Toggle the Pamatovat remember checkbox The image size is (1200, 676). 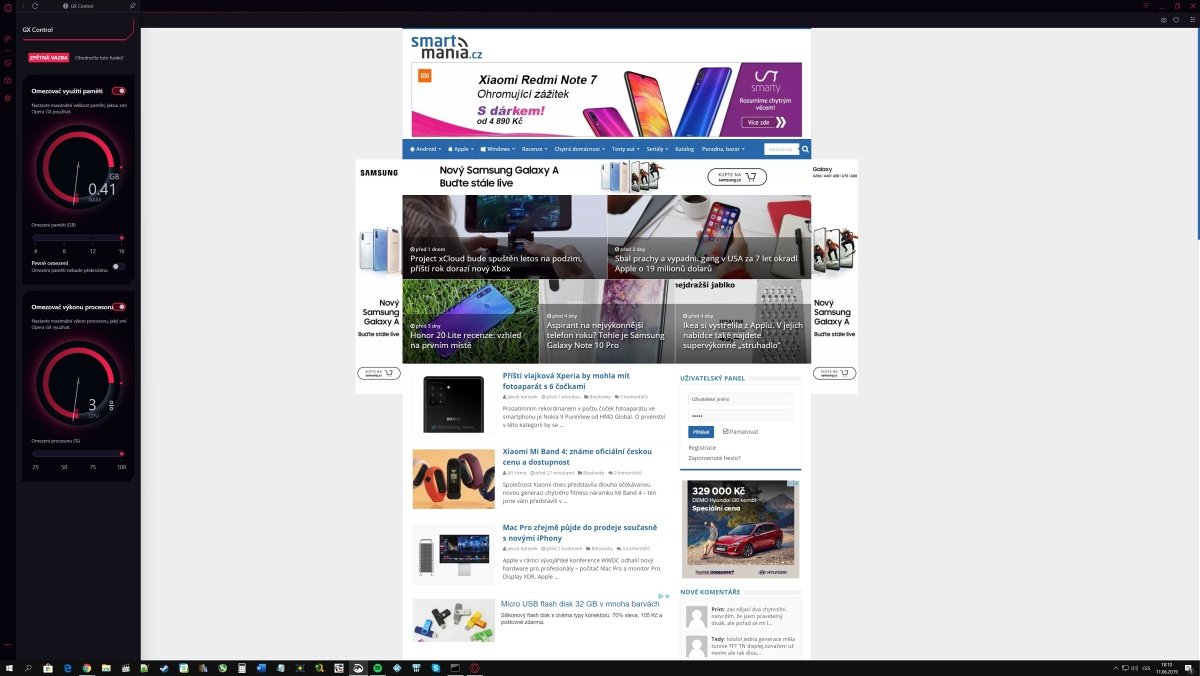[726, 431]
